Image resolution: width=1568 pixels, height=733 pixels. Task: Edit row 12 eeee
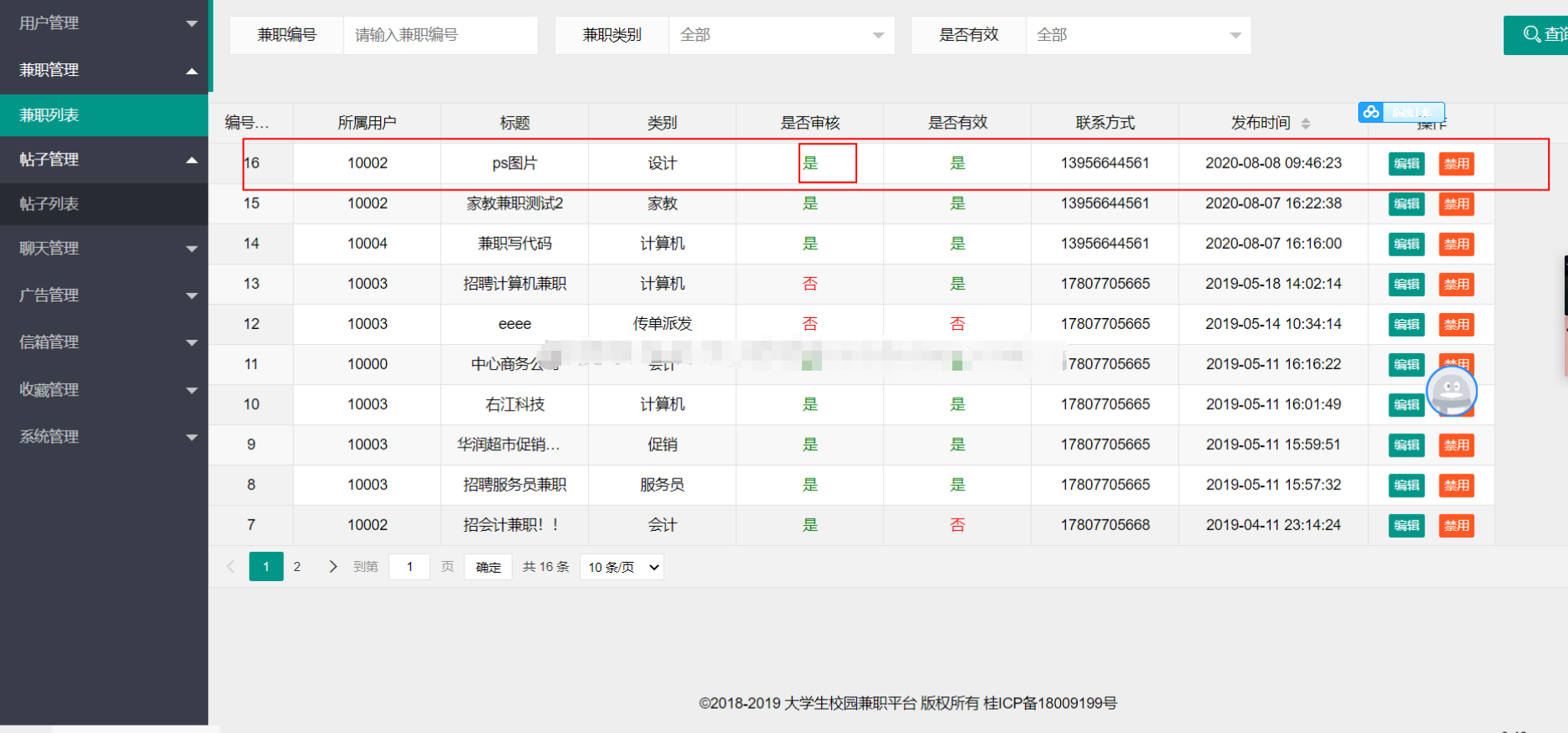[1407, 324]
